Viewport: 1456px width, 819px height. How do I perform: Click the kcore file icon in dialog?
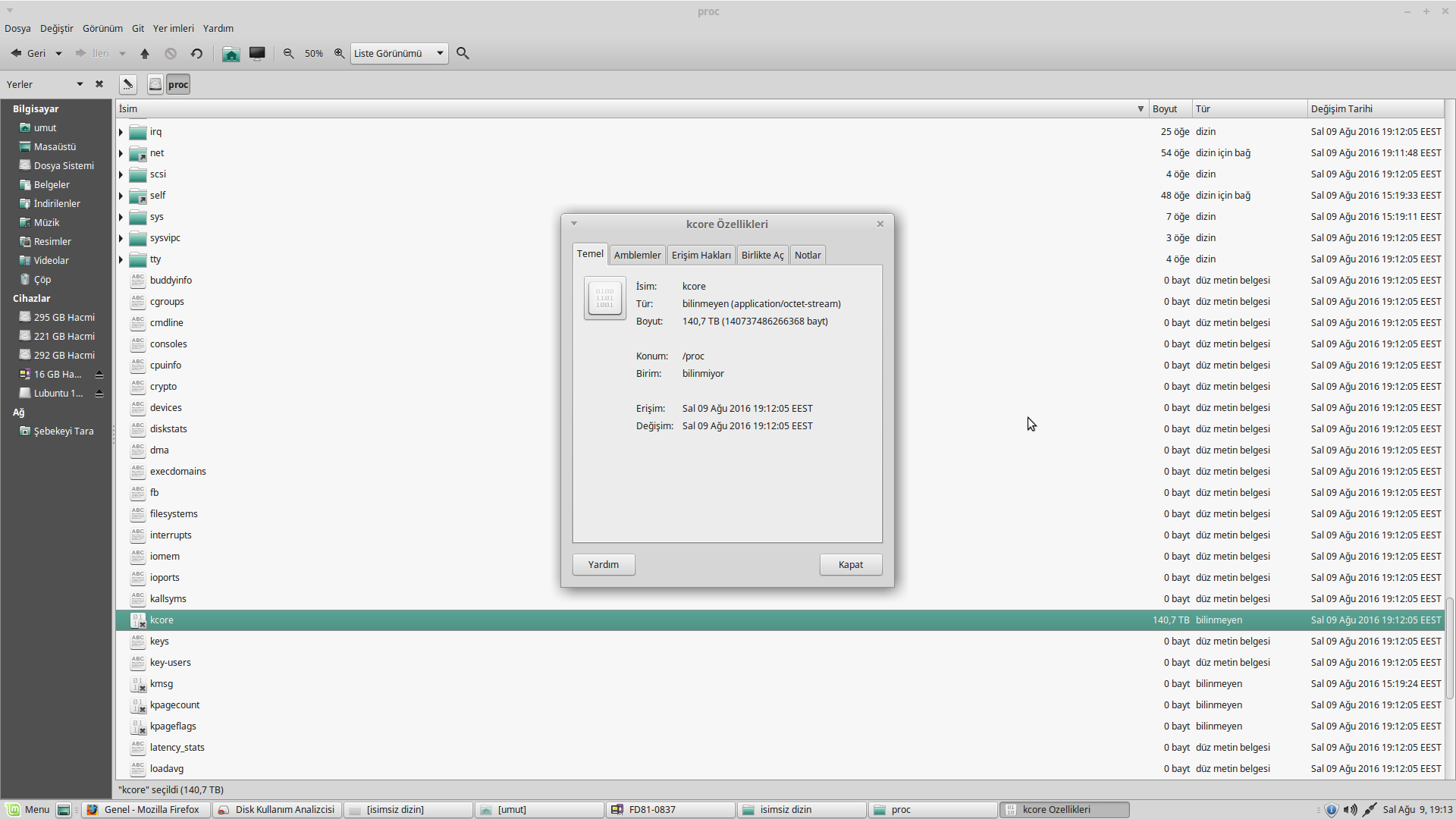pyautogui.click(x=604, y=298)
